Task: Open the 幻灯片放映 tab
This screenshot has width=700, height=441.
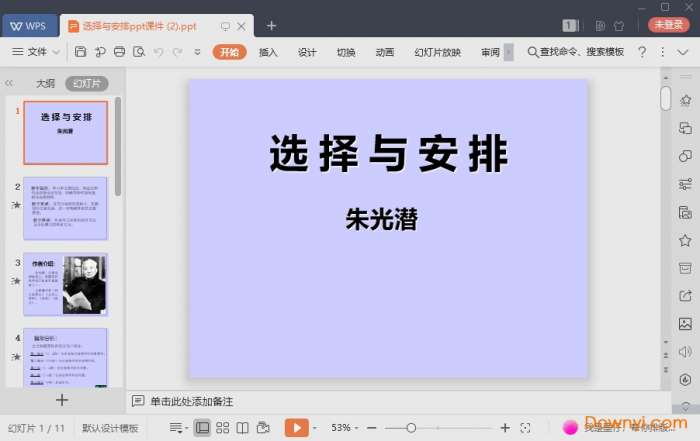Action: [x=438, y=52]
